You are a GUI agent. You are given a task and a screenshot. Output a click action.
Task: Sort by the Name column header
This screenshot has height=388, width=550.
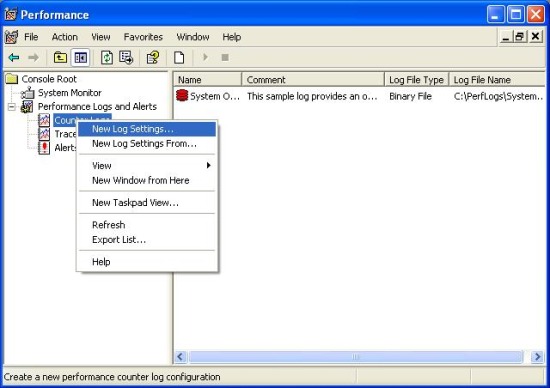pyautogui.click(x=208, y=80)
